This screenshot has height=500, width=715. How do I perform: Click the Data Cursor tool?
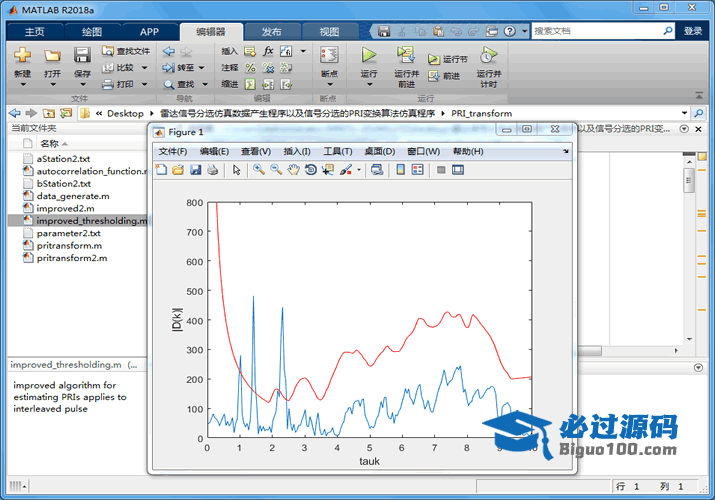(328, 170)
